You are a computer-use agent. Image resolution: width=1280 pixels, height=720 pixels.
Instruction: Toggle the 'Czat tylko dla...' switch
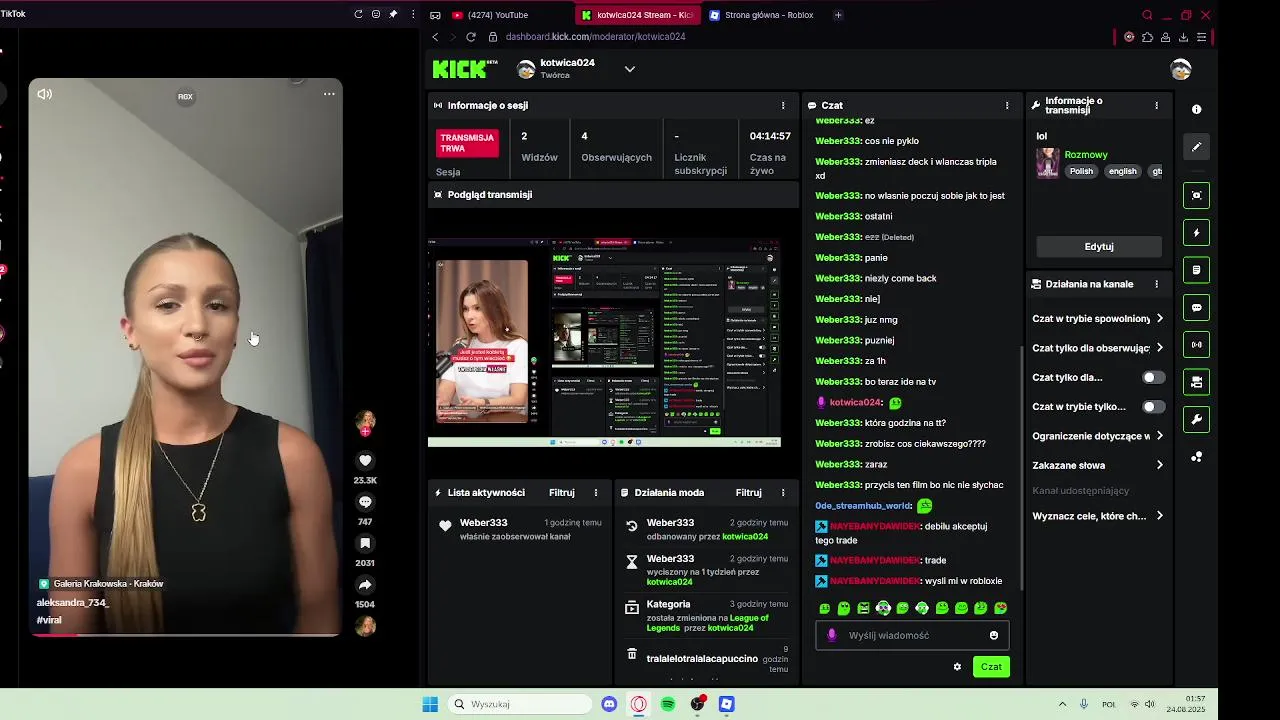click(x=1153, y=377)
